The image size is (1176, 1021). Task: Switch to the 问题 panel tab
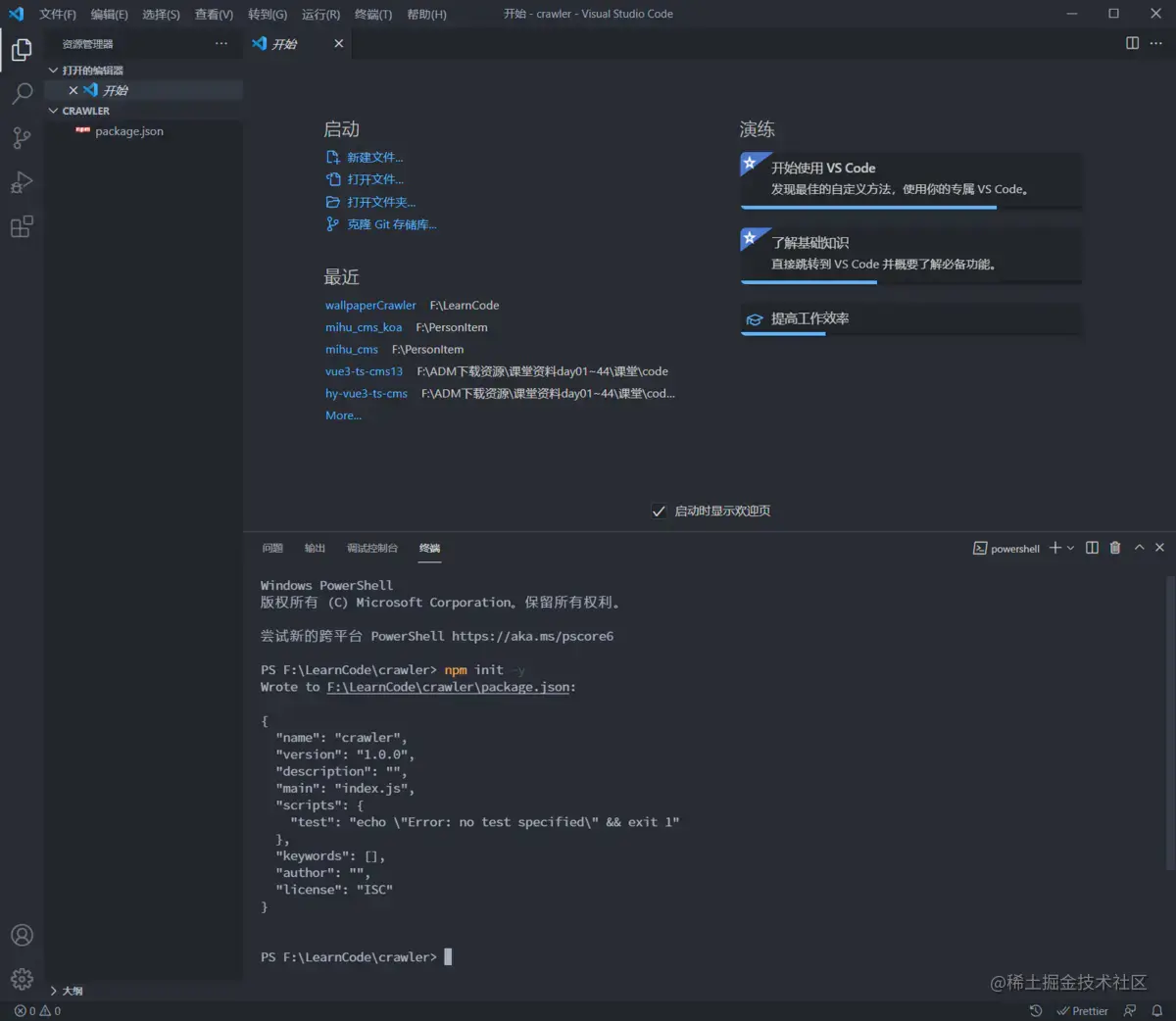272,548
